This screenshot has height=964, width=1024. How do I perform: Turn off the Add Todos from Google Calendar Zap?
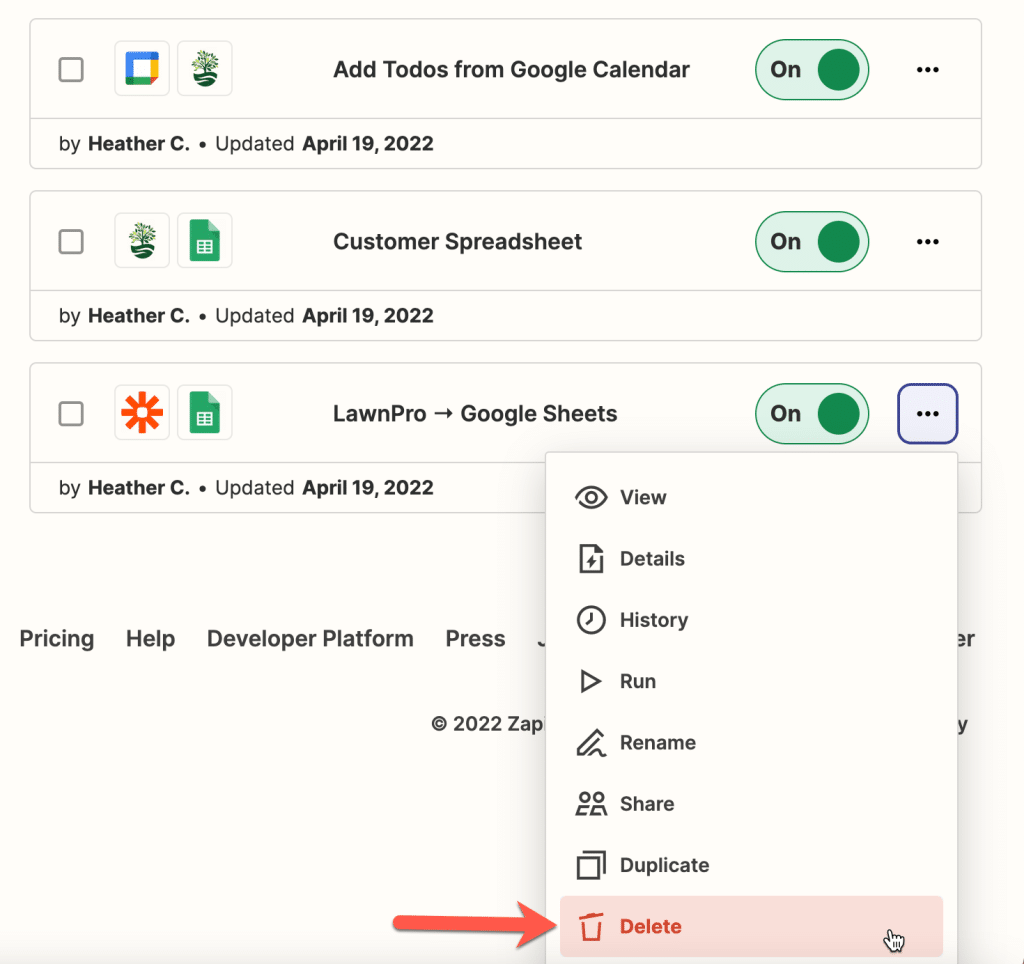click(812, 69)
